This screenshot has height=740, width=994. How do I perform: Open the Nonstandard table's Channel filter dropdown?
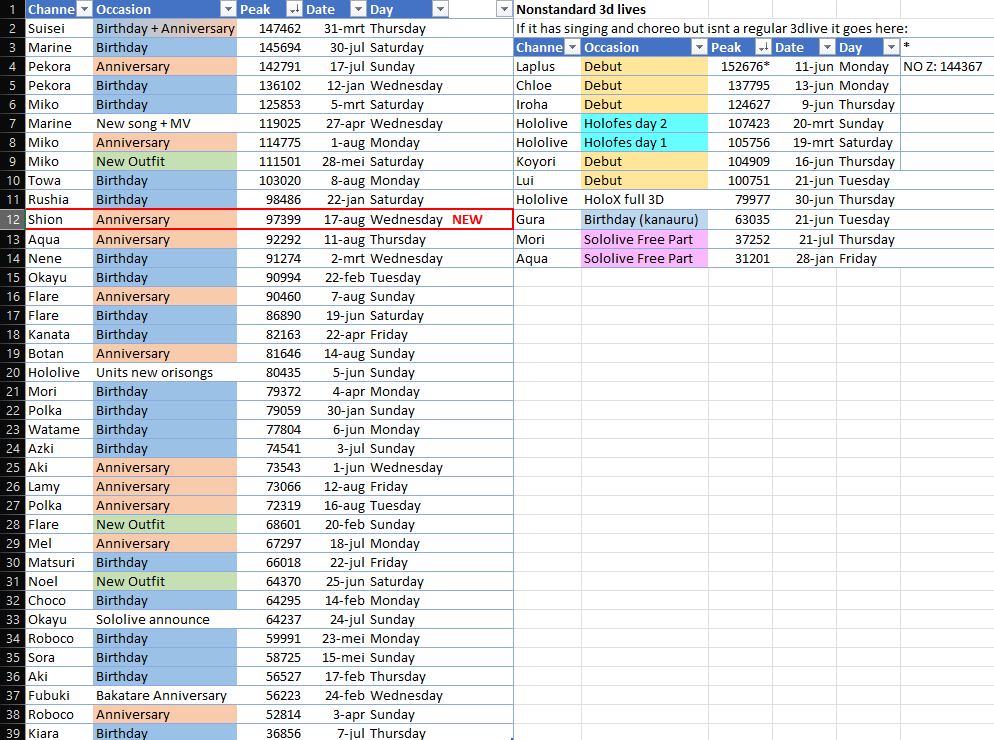click(x=572, y=47)
